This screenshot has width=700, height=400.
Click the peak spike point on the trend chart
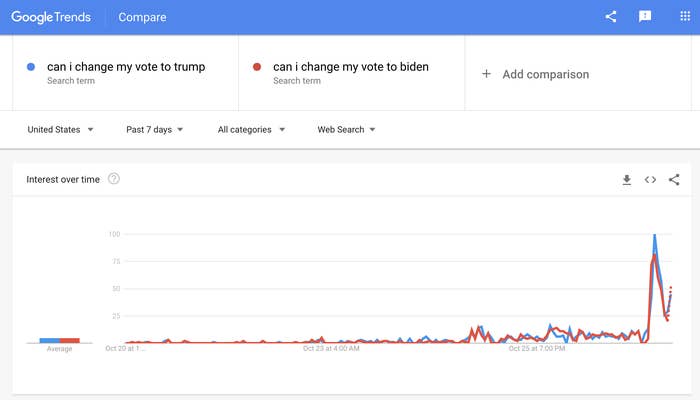654,235
